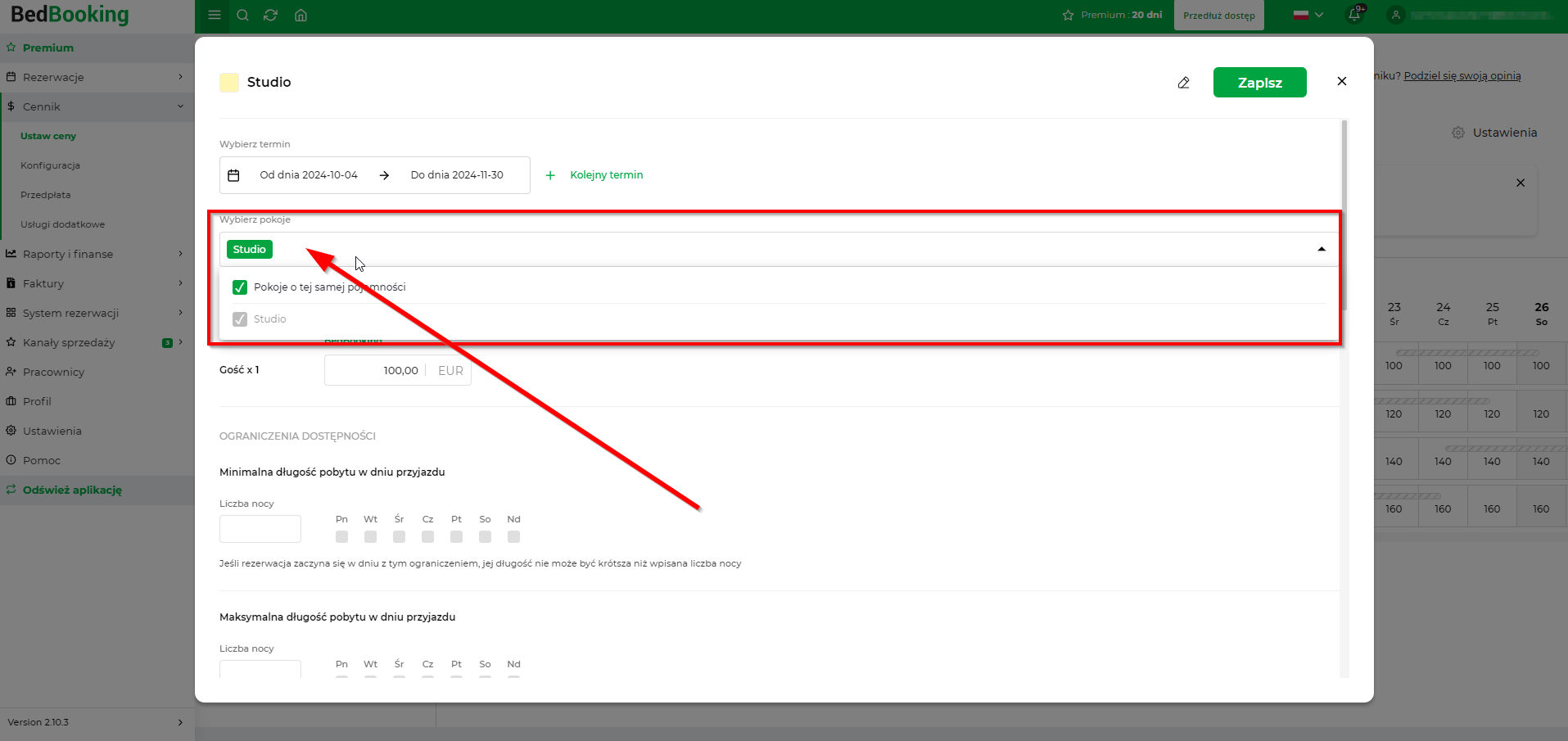
Task: Click the Premium star icon in top bar
Action: point(1068,15)
